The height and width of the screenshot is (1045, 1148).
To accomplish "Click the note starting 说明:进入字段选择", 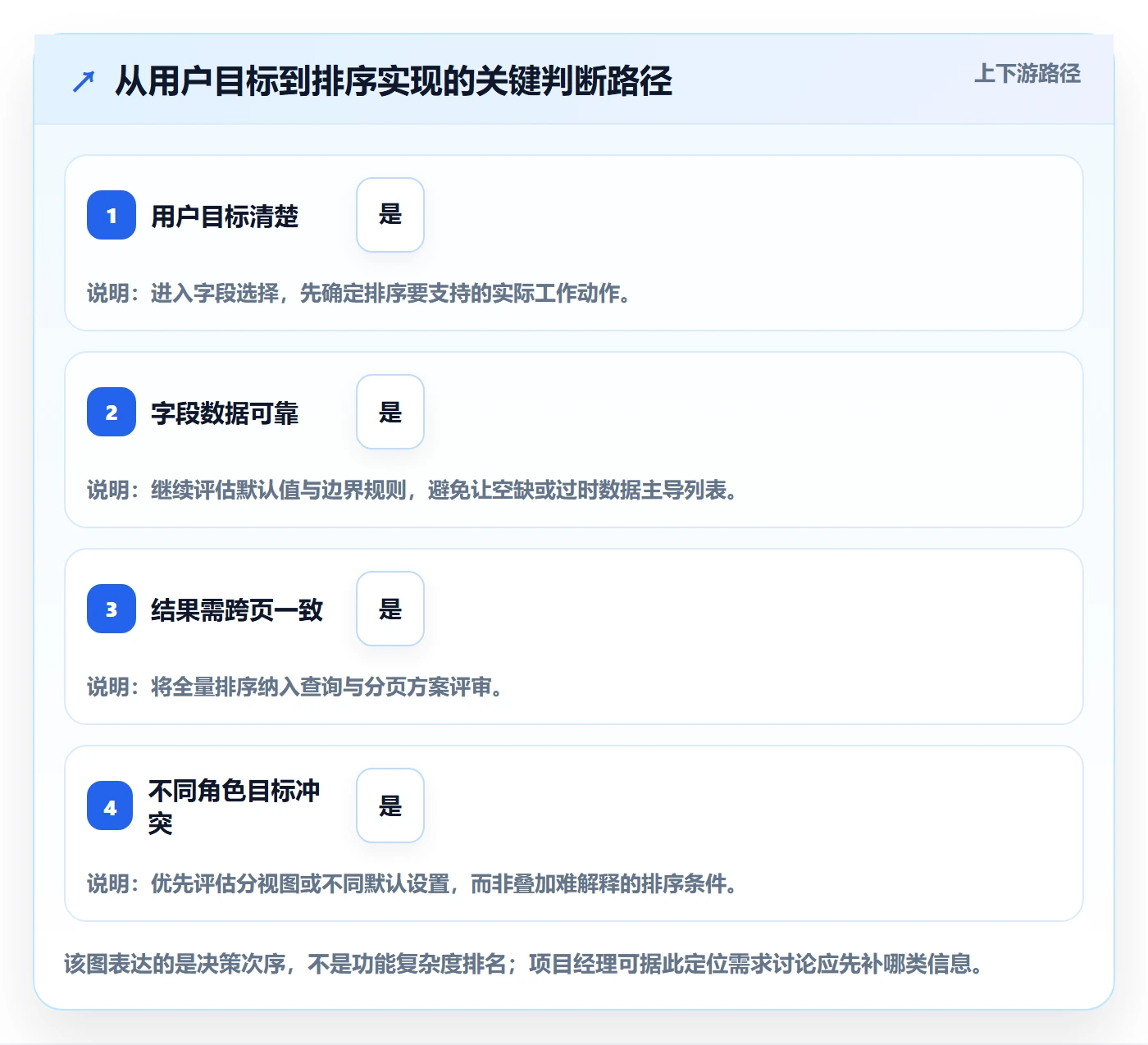I will pos(359,293).
